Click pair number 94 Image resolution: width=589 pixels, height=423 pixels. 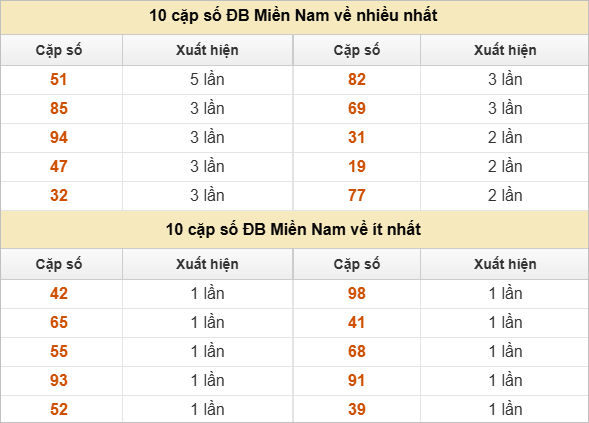(x=59, y=137)
